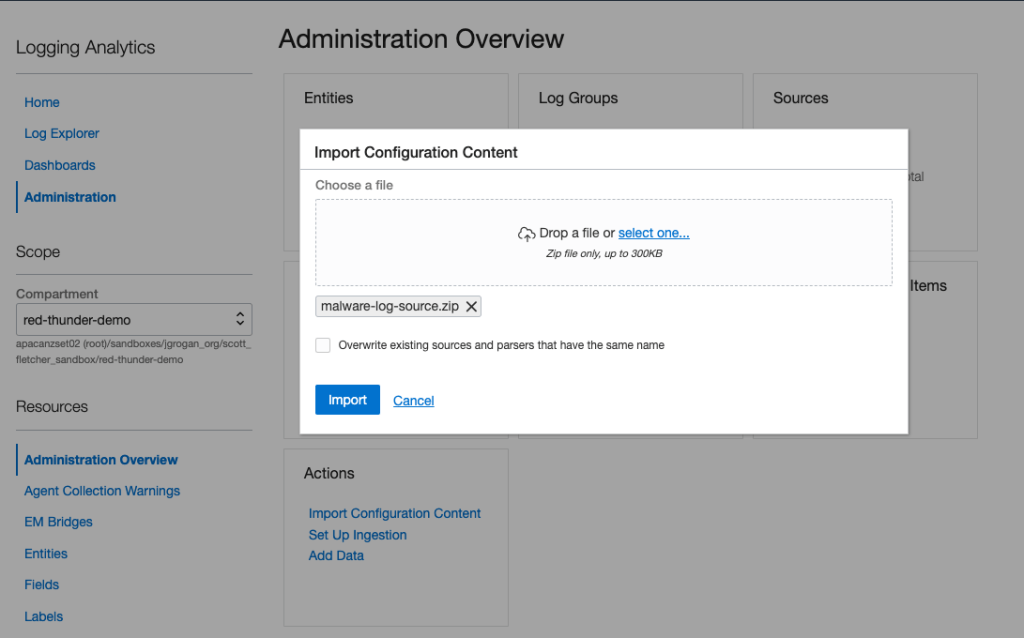Open the Compartment dropdown red-thunder-demo

[x=134, y=320]
